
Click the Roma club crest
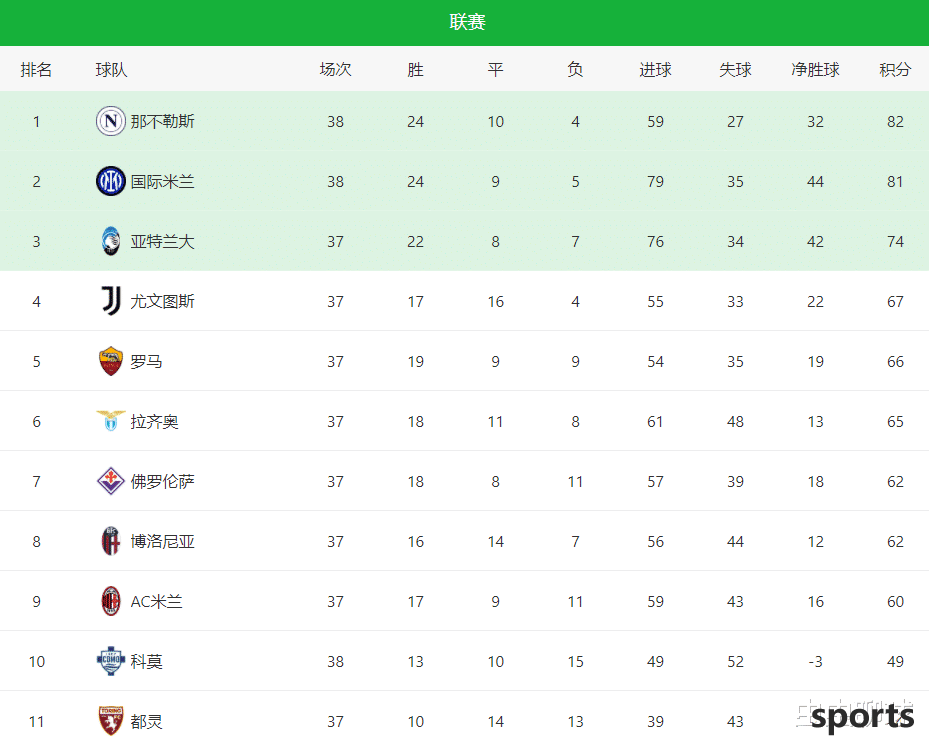tap(111, 361)
